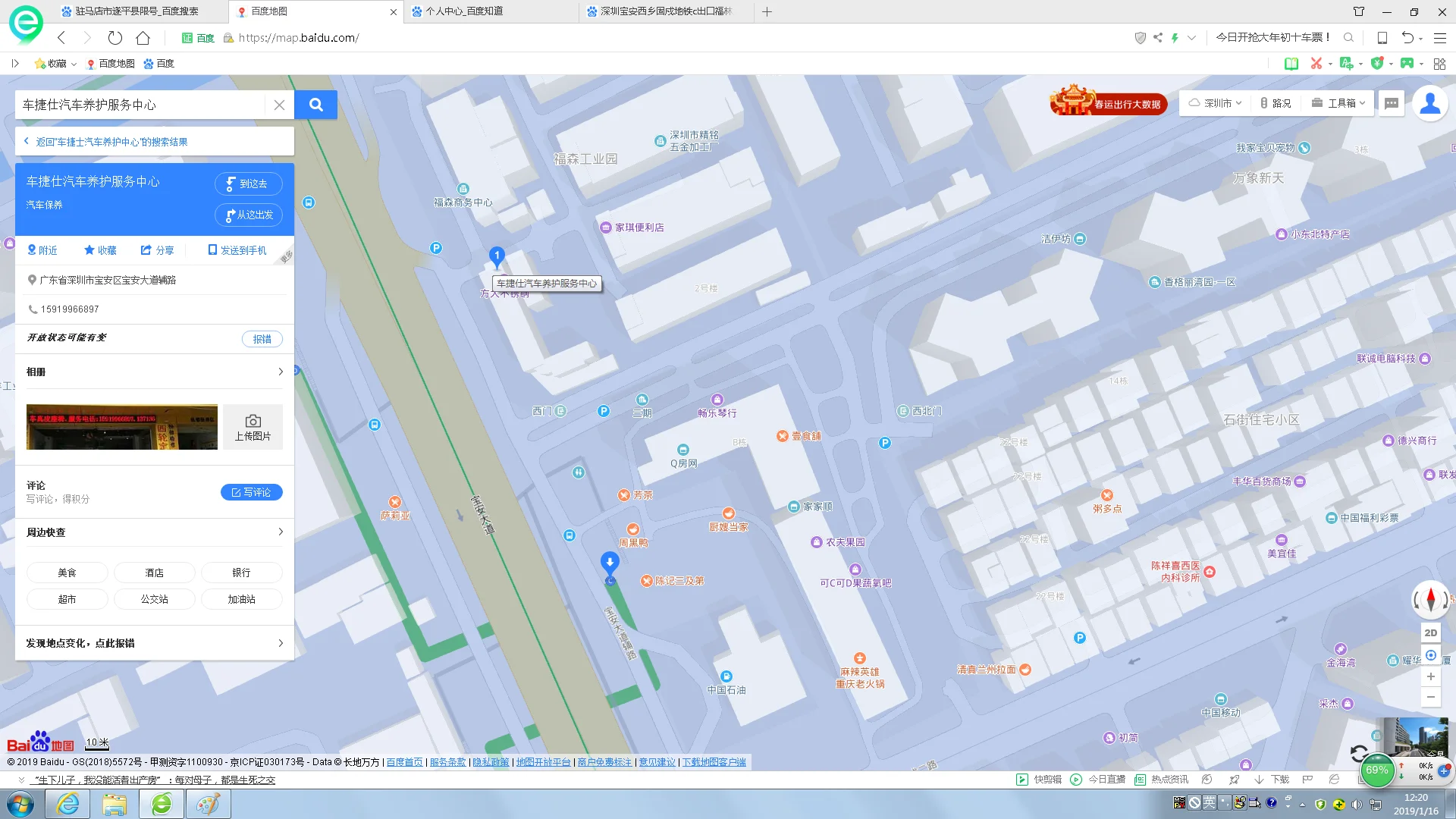Switch to 驻马店市遂平县限号 browser tab
The image size is (1456, 819).
tap(136, 11)
